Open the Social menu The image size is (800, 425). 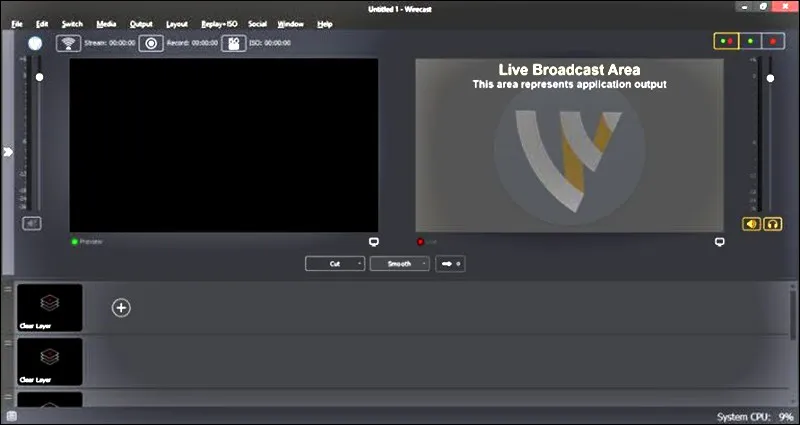pyautogui.click(x=257, y=24)
